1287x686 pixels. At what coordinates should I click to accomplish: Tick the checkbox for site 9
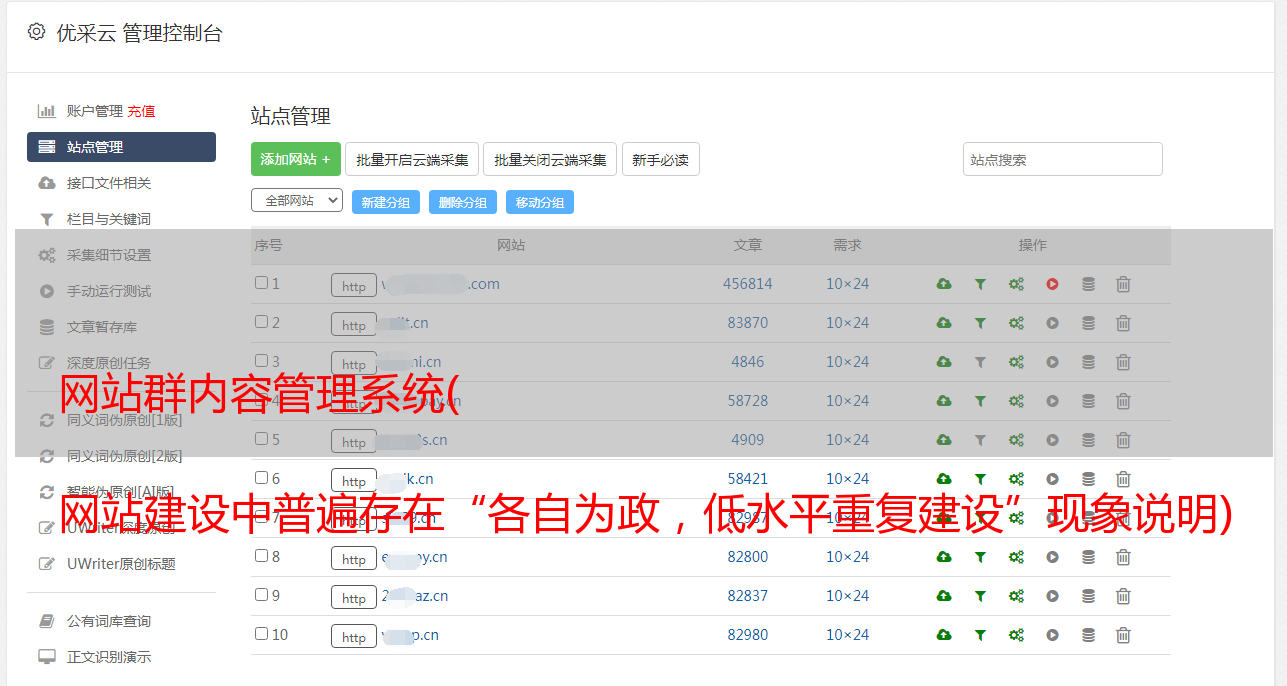pos(261,595)
